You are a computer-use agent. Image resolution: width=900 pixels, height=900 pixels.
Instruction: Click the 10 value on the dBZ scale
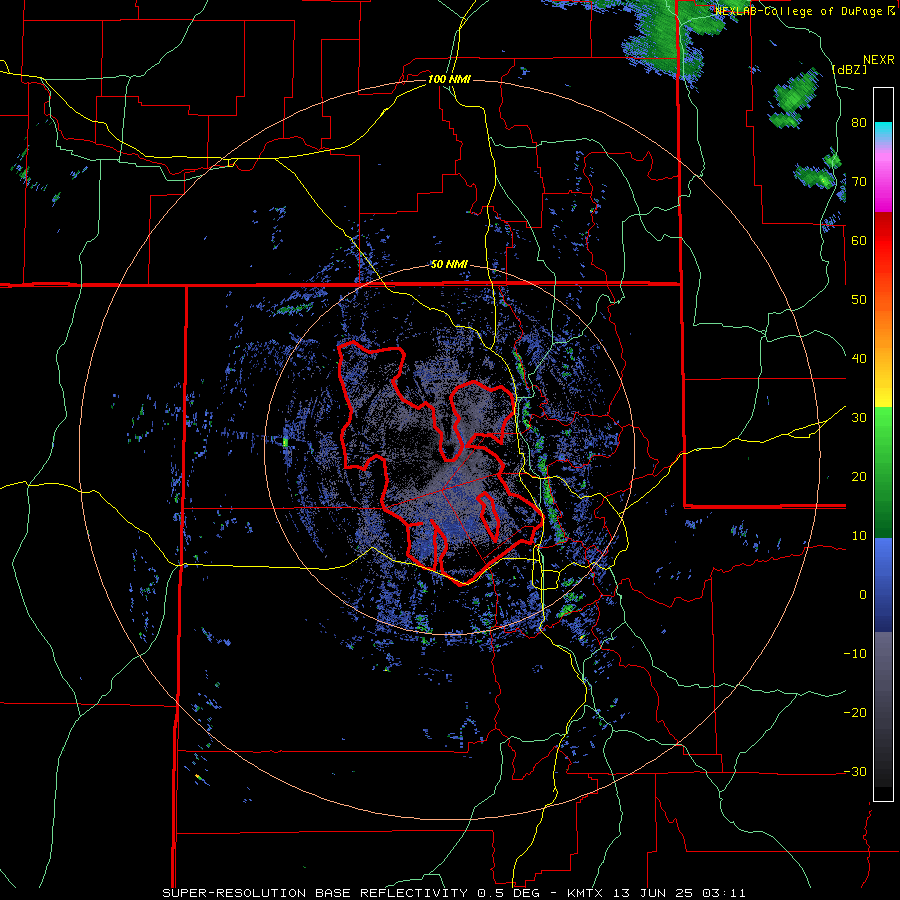859,536
